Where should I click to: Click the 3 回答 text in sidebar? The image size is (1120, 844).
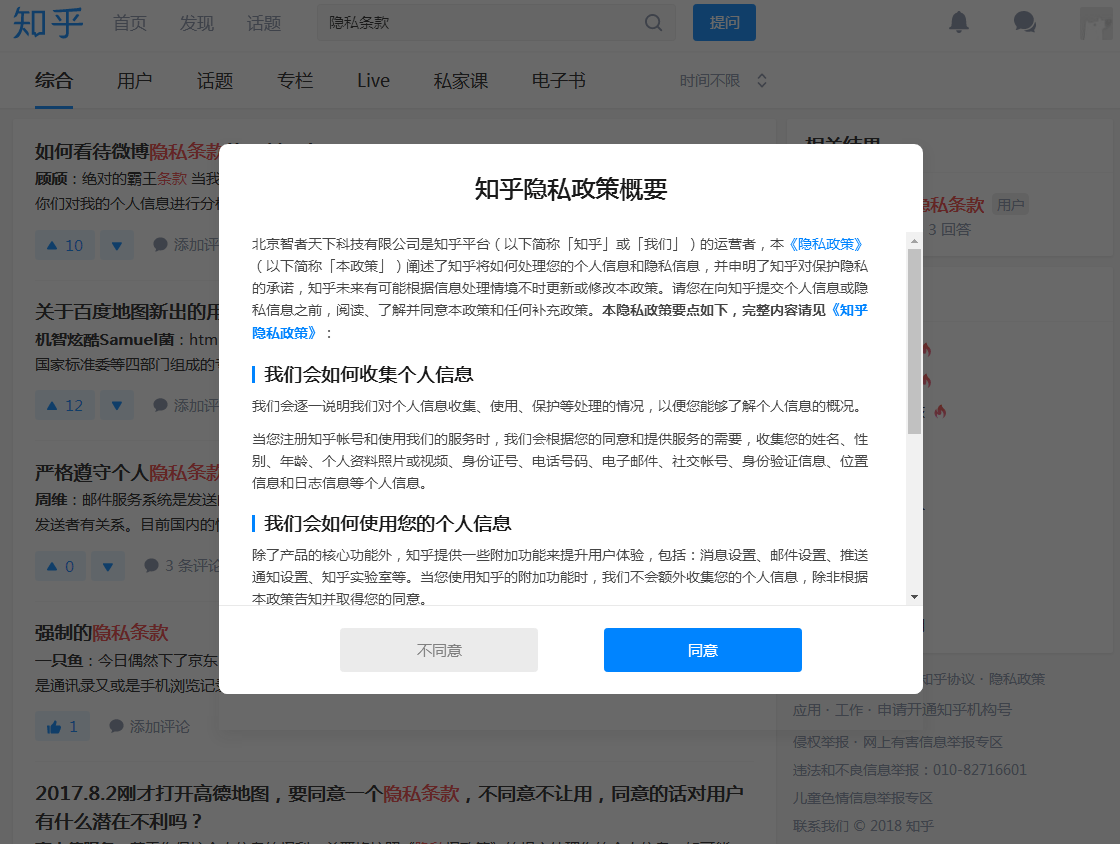[949, 229]
